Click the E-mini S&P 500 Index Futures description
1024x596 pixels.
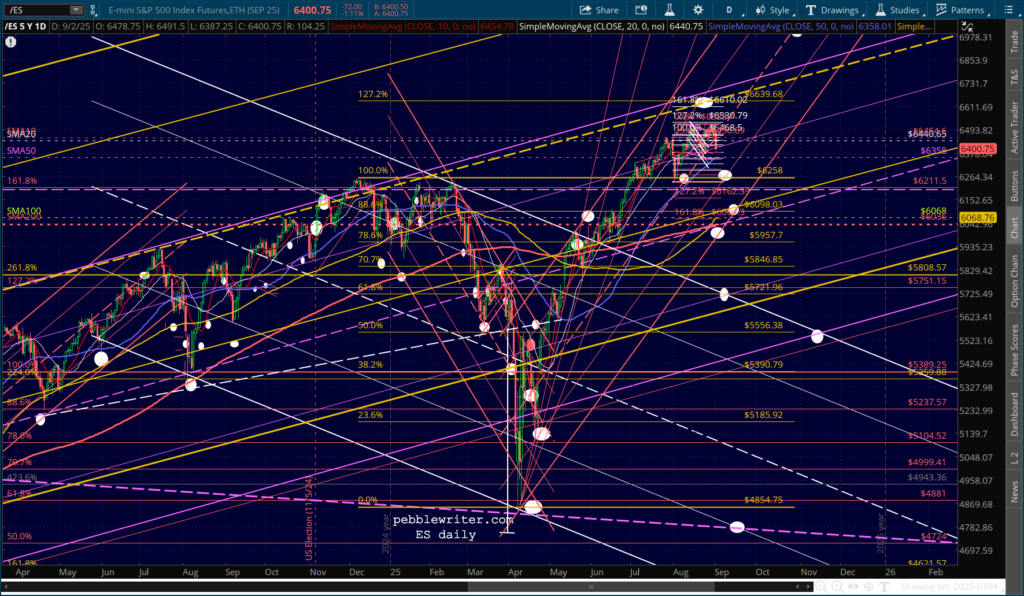194,10
